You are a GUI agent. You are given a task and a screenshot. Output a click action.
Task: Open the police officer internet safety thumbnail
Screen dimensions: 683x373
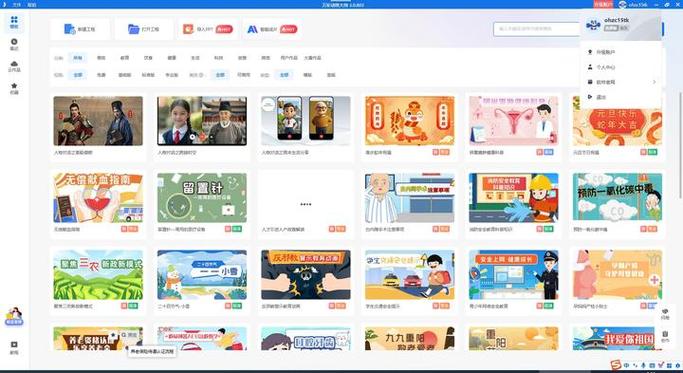514,275
